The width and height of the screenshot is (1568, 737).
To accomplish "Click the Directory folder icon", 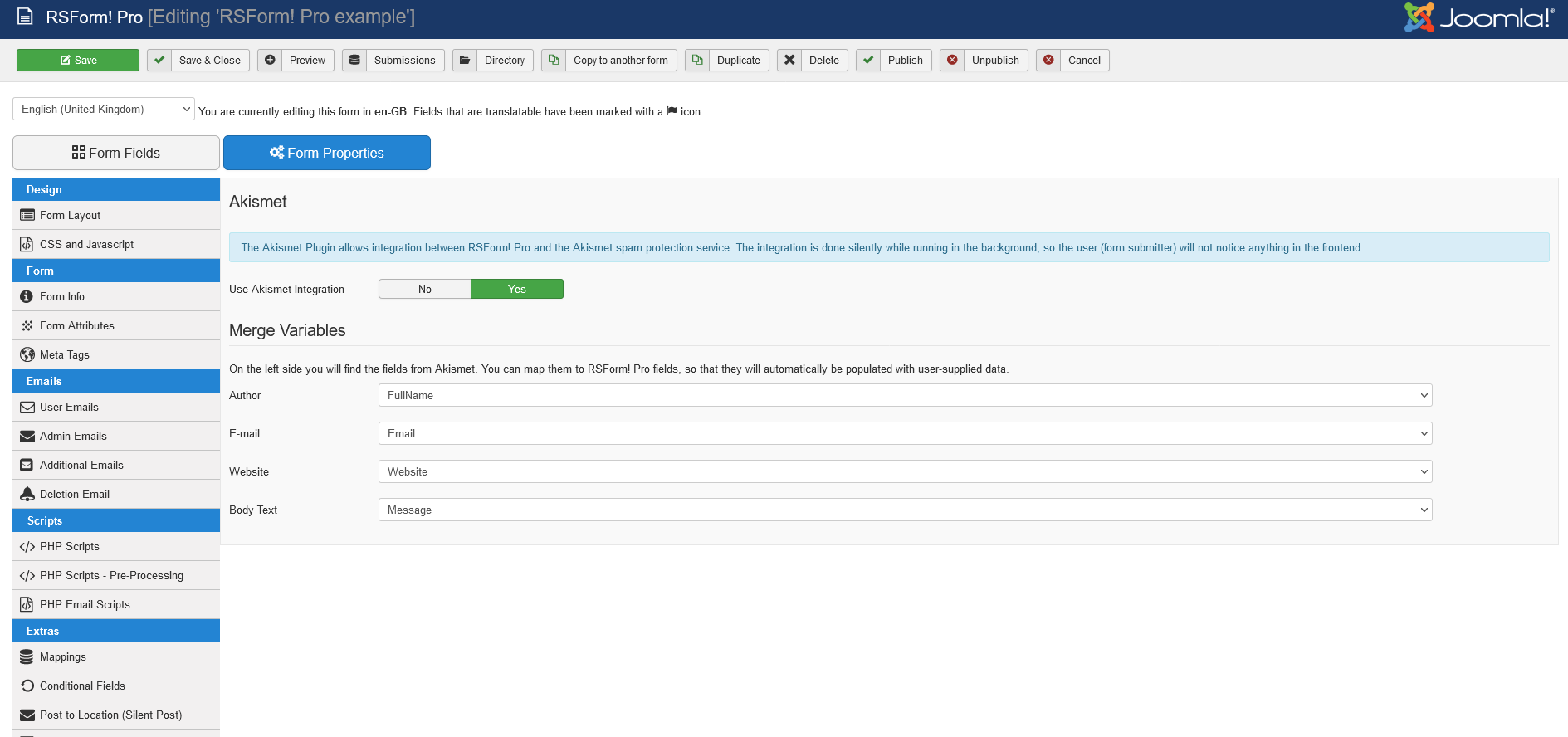I will (x=465, y=61).
